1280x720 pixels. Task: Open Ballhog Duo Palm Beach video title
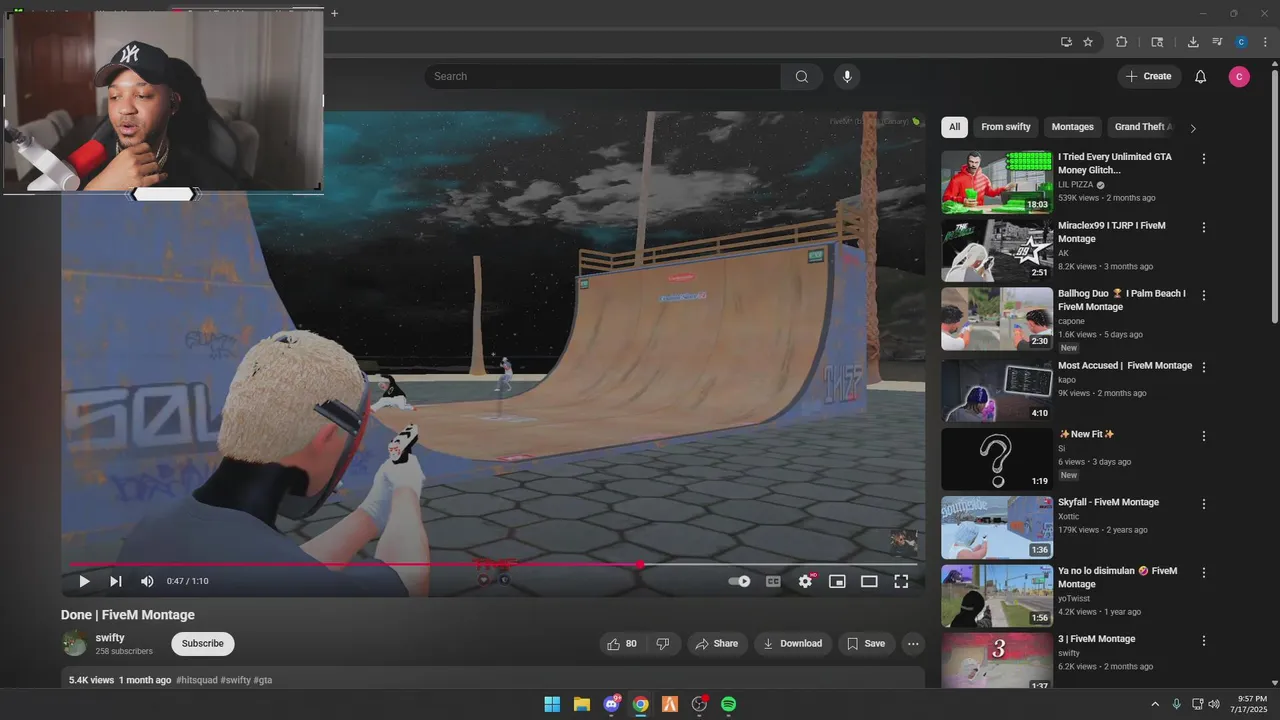1122,300
